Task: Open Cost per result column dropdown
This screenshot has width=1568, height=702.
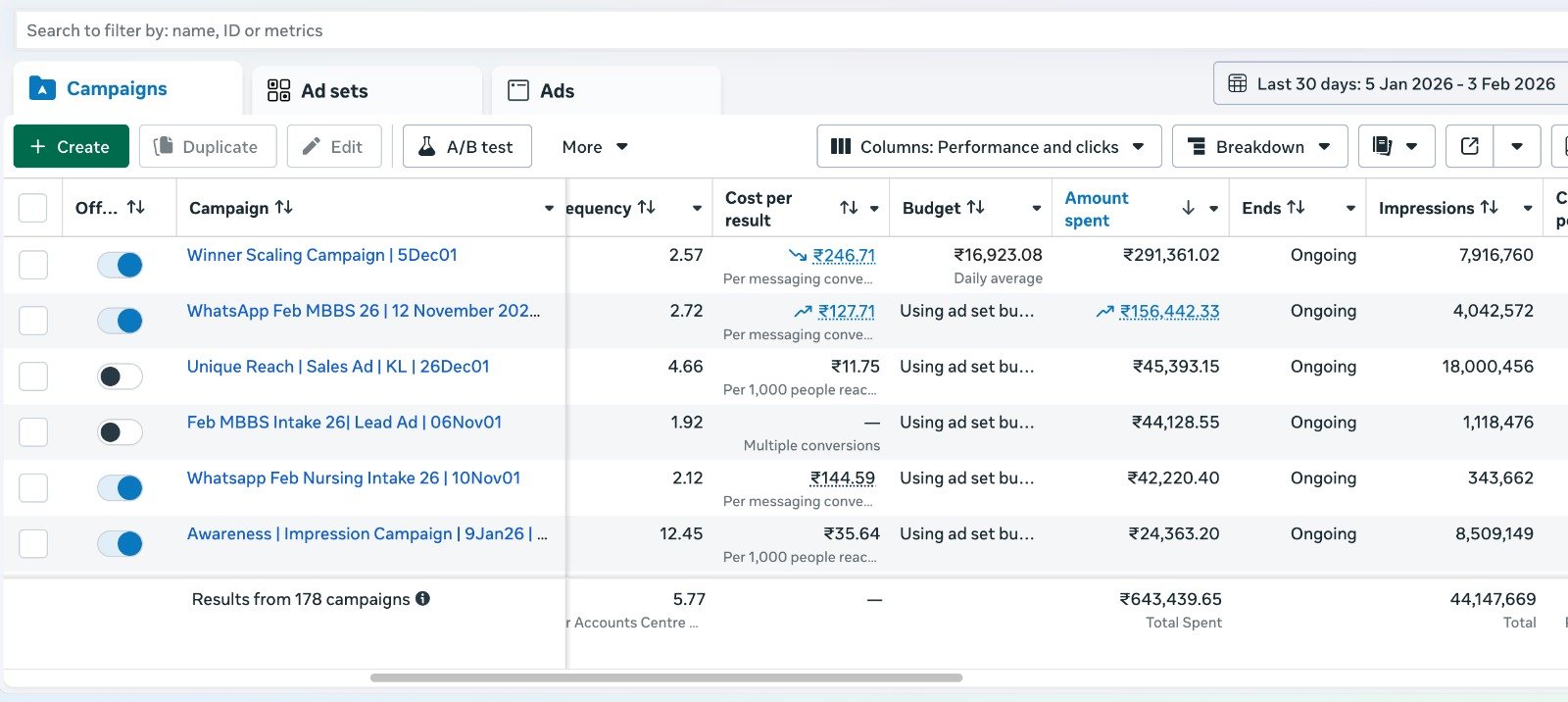Action: [x=874, y=208]
